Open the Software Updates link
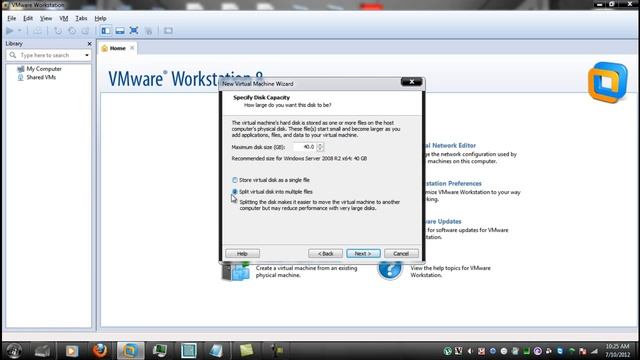The height and width of the screenshot is (360, 640). [x=443, y=221]
